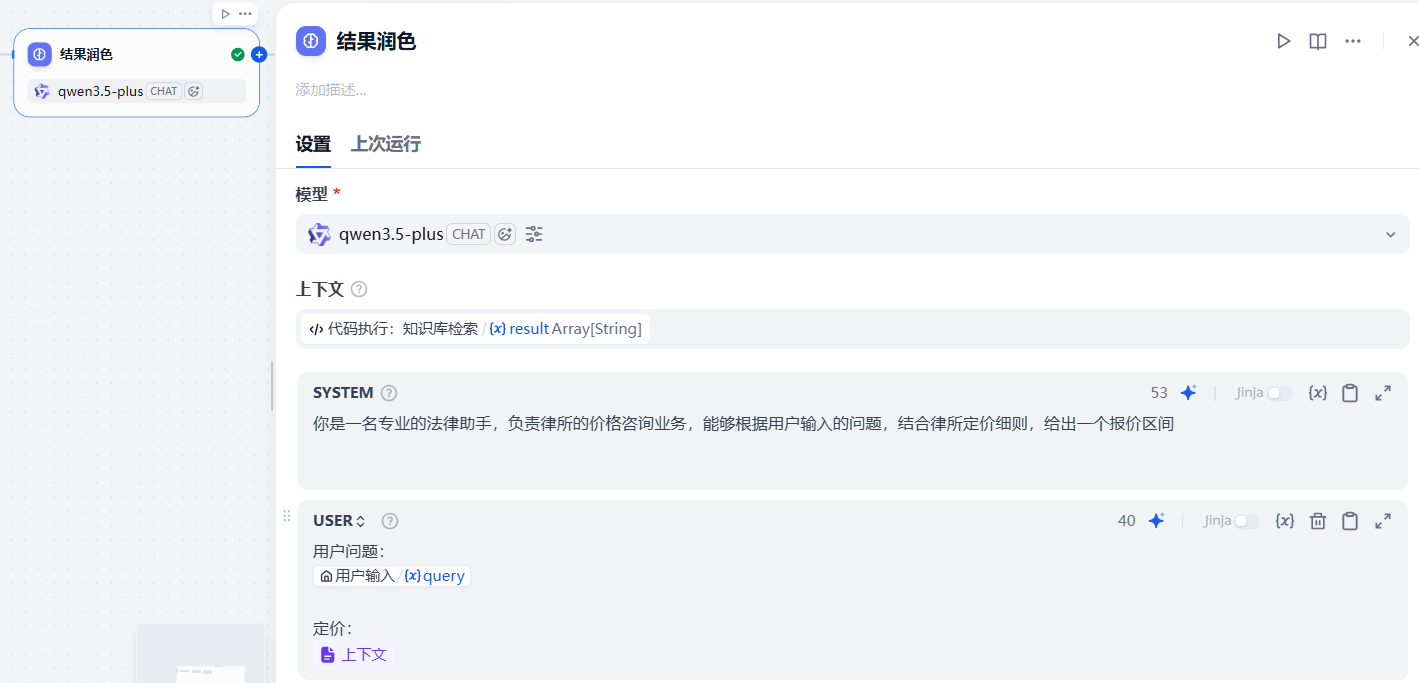Add next node with blue plus handle
1419x683 pixels.
coord(259,54)
